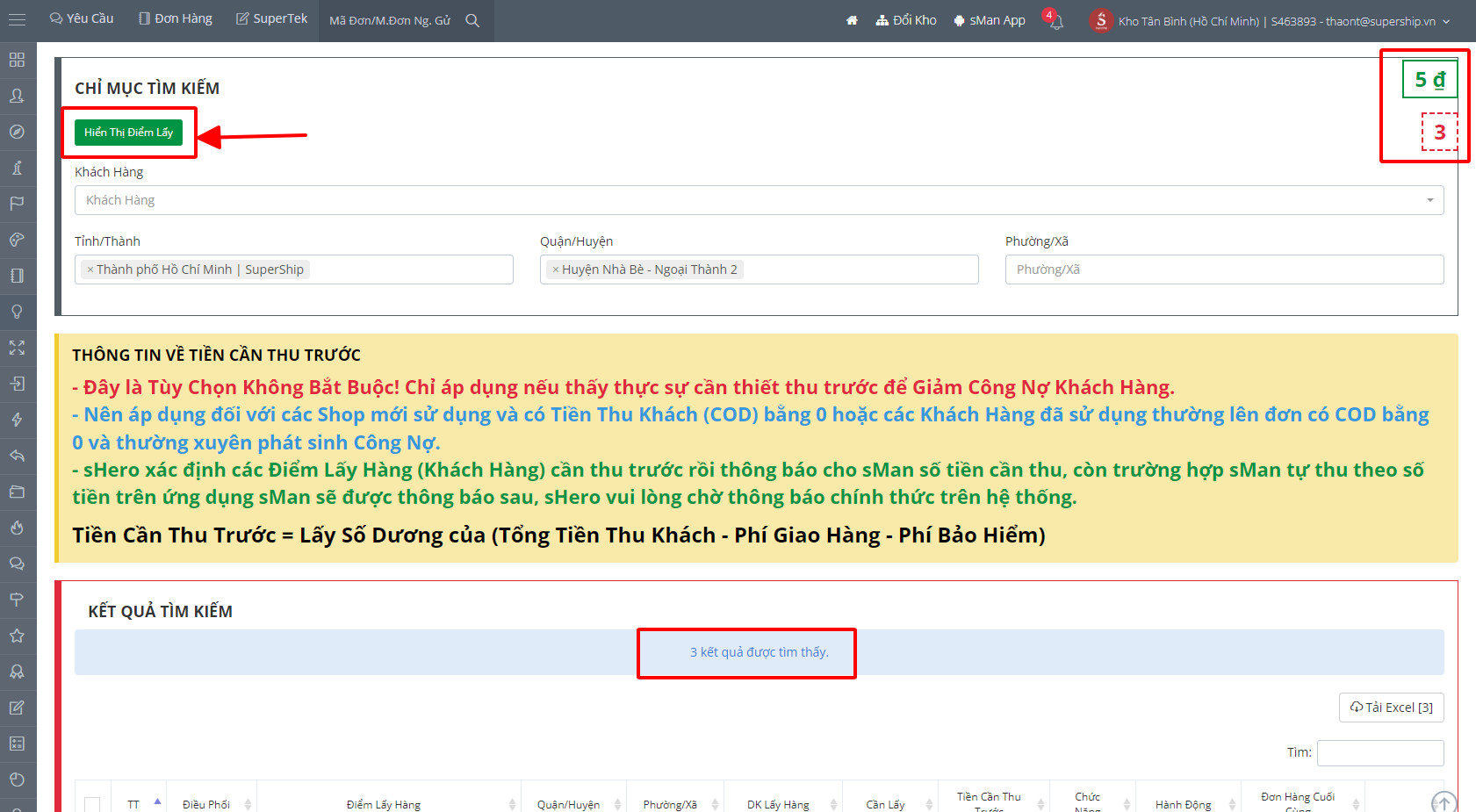Open the light bulb icon in the sidebar
Image resolution: width=1476 pixels, height=812 pixels.
pos(17,312)
